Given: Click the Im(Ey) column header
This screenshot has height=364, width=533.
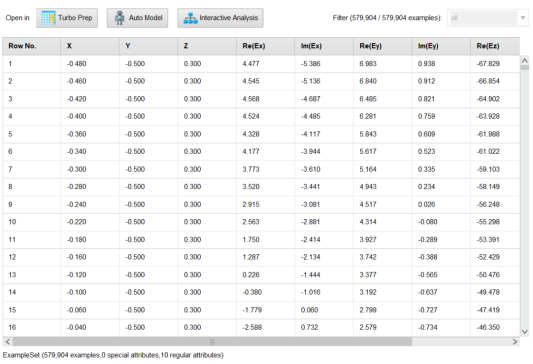Looking at the screenshot, I should (441, 46).
